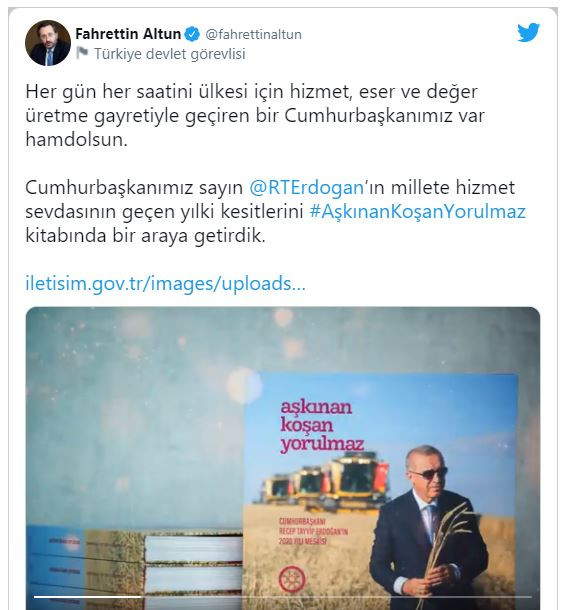Click the red emblem on book cover
567x610 pixels.
click(291, 579)
